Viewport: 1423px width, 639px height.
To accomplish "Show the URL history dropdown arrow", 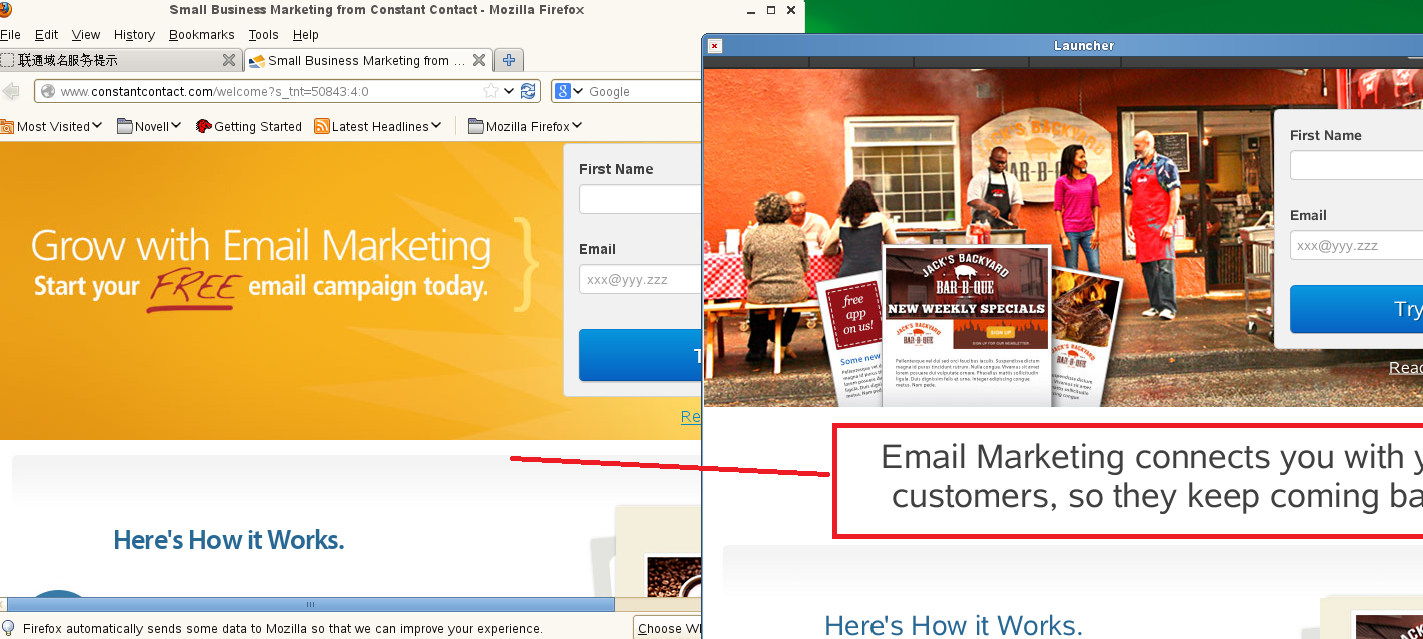I will click(509, 91).
